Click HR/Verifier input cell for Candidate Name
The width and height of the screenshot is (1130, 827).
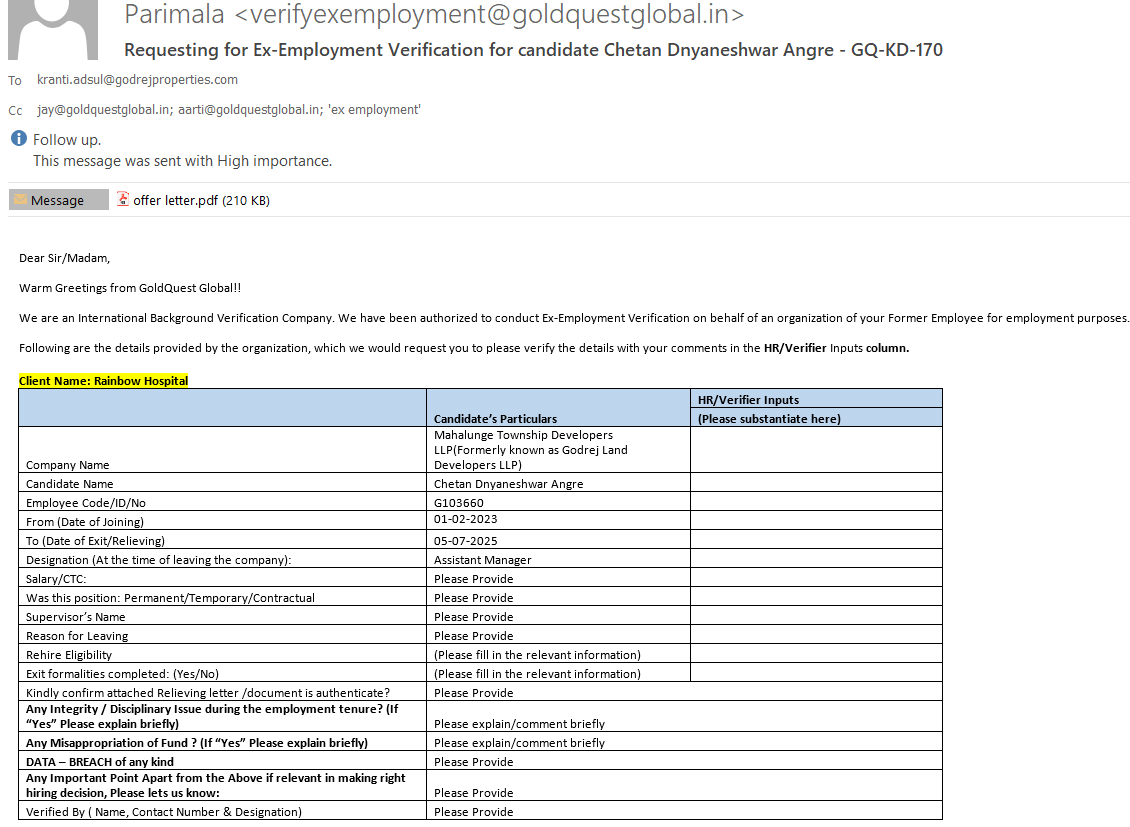point(815,483)
